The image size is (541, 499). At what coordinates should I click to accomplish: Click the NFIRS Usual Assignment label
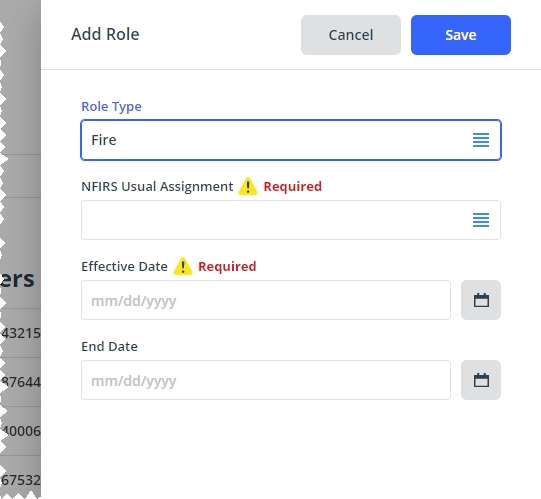point(157,186)
